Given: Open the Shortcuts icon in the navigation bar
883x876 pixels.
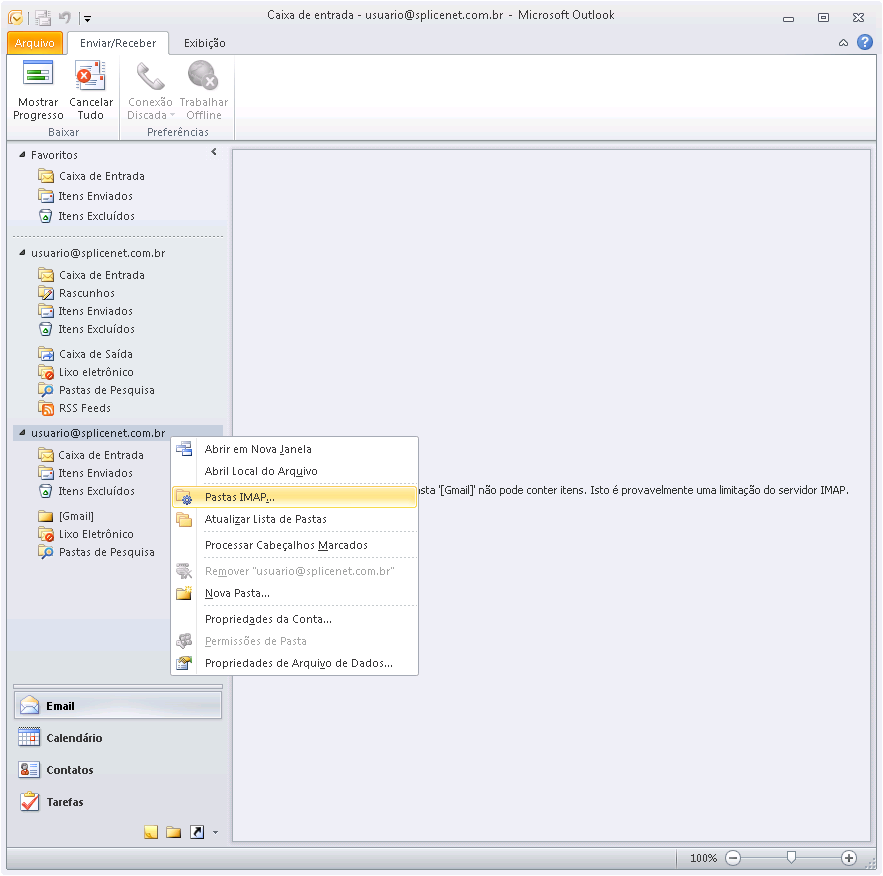Looking at the screenshot, I should 197,832.
